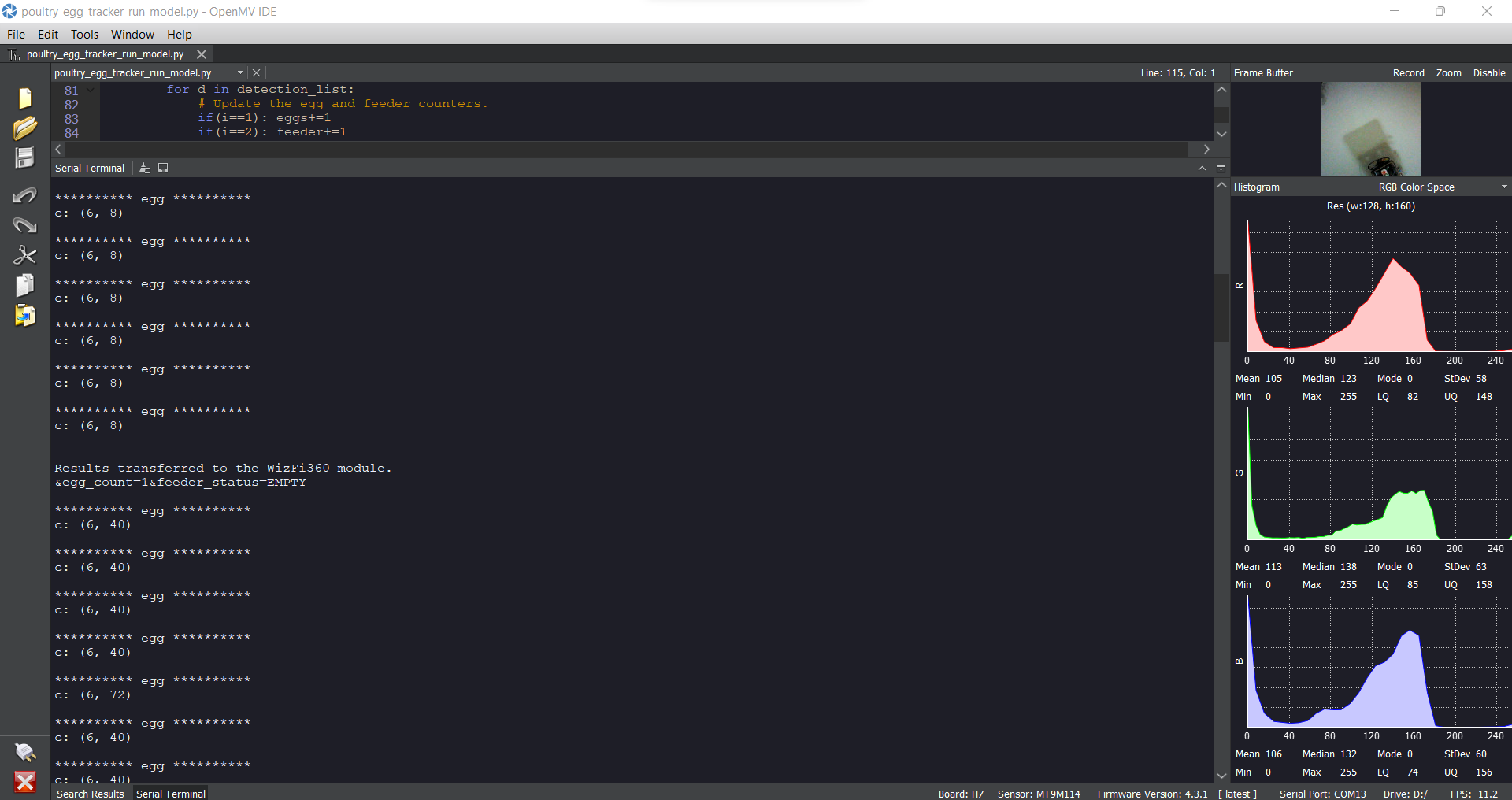This screenshot has width=1512, height=800.
Task: Close the poultry_egg_tracker_run_model.py tab
Action: 202,54
